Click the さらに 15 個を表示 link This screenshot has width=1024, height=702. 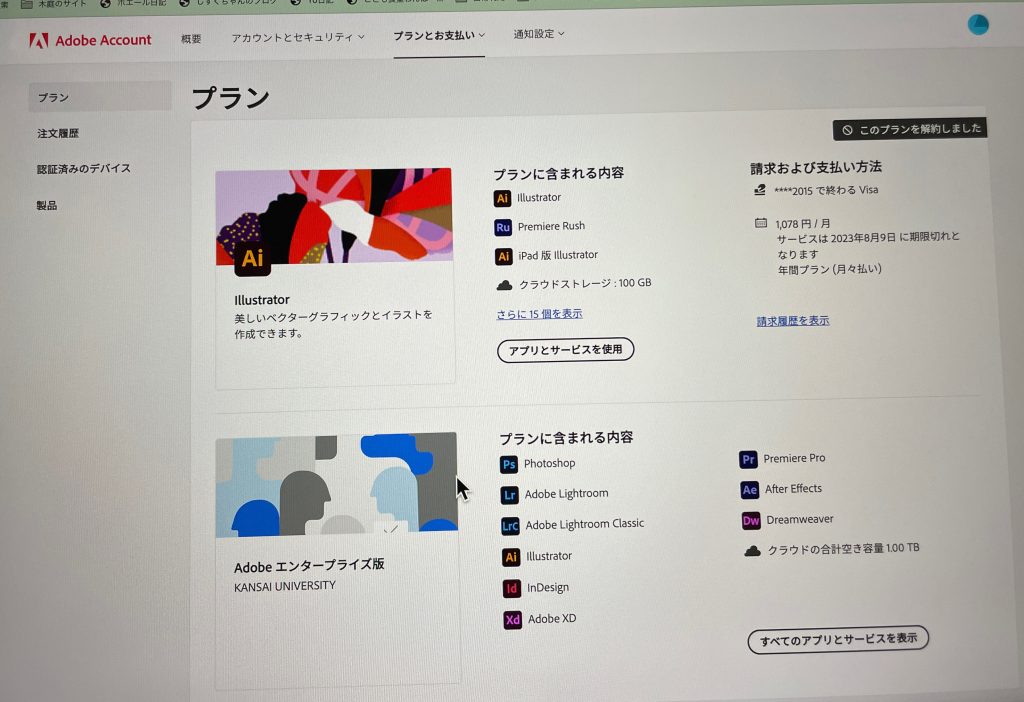[539, 314]
